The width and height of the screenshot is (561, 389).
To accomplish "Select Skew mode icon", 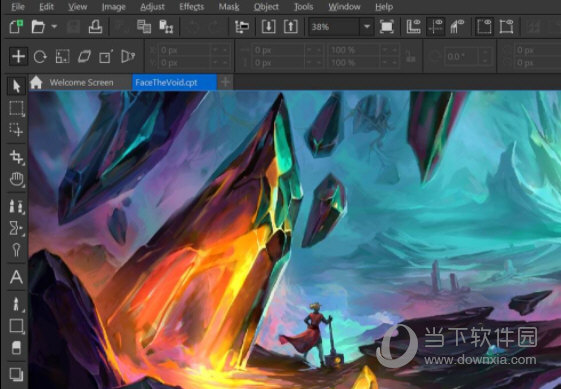I will [84, 57].
